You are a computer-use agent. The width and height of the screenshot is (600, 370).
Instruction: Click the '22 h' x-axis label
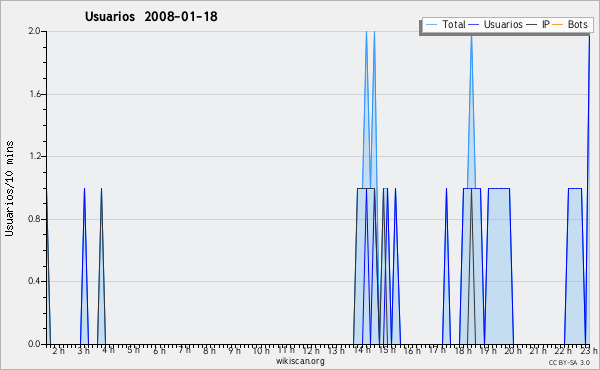click(x=564, y=350)
